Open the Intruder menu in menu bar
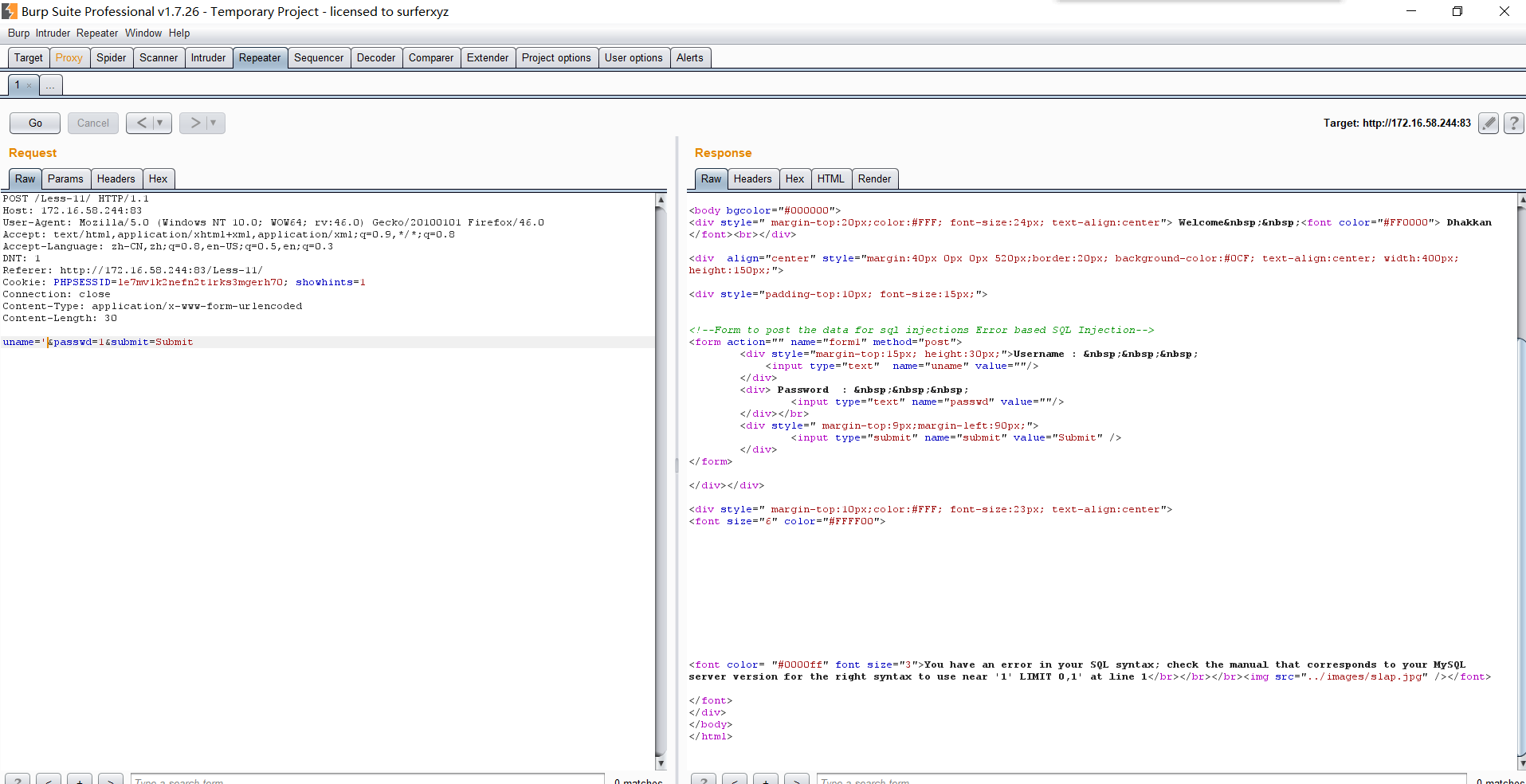Screen dimensions: 1526x784 pos(53,33)
